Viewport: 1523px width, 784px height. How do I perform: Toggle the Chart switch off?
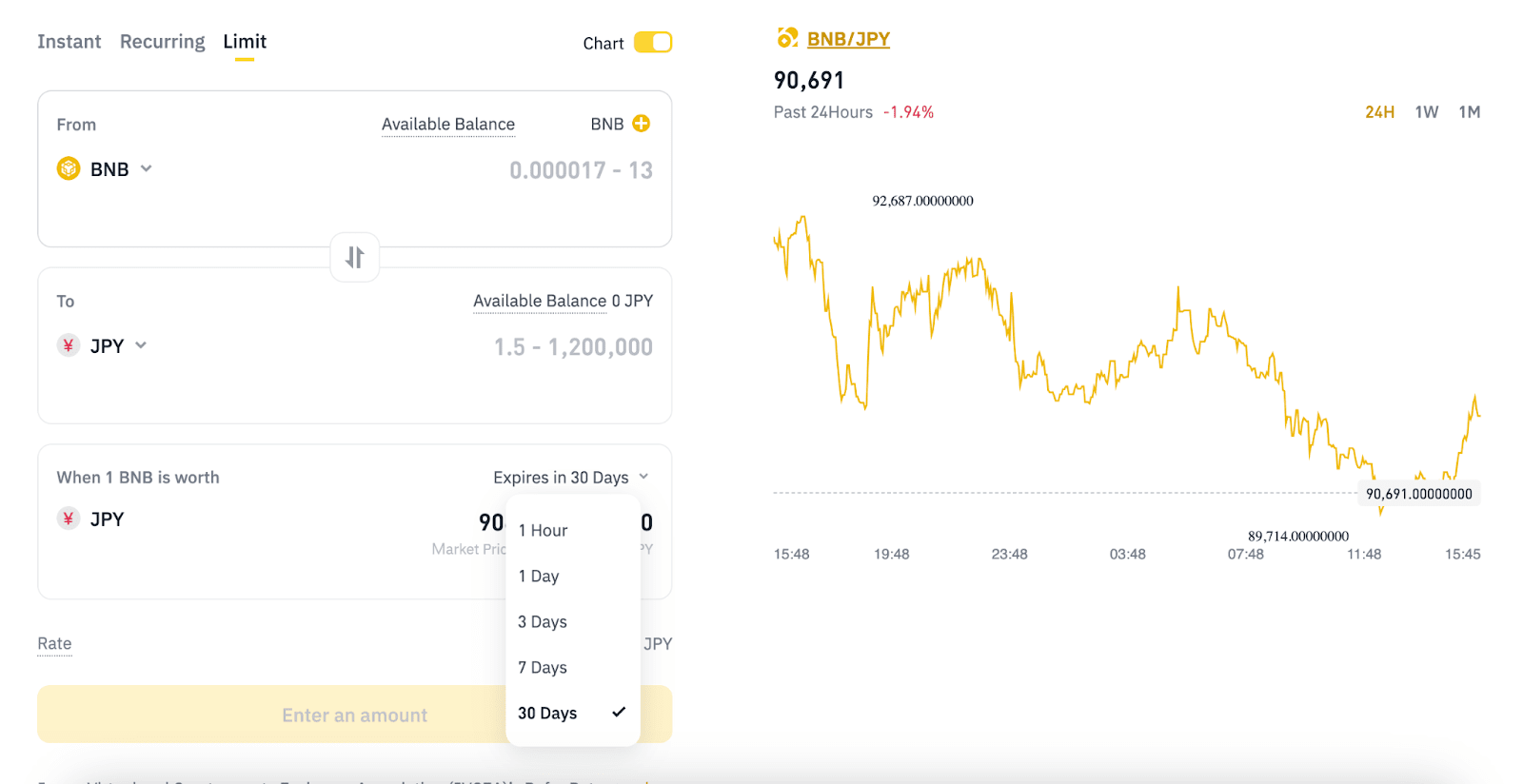coord(653,43)
